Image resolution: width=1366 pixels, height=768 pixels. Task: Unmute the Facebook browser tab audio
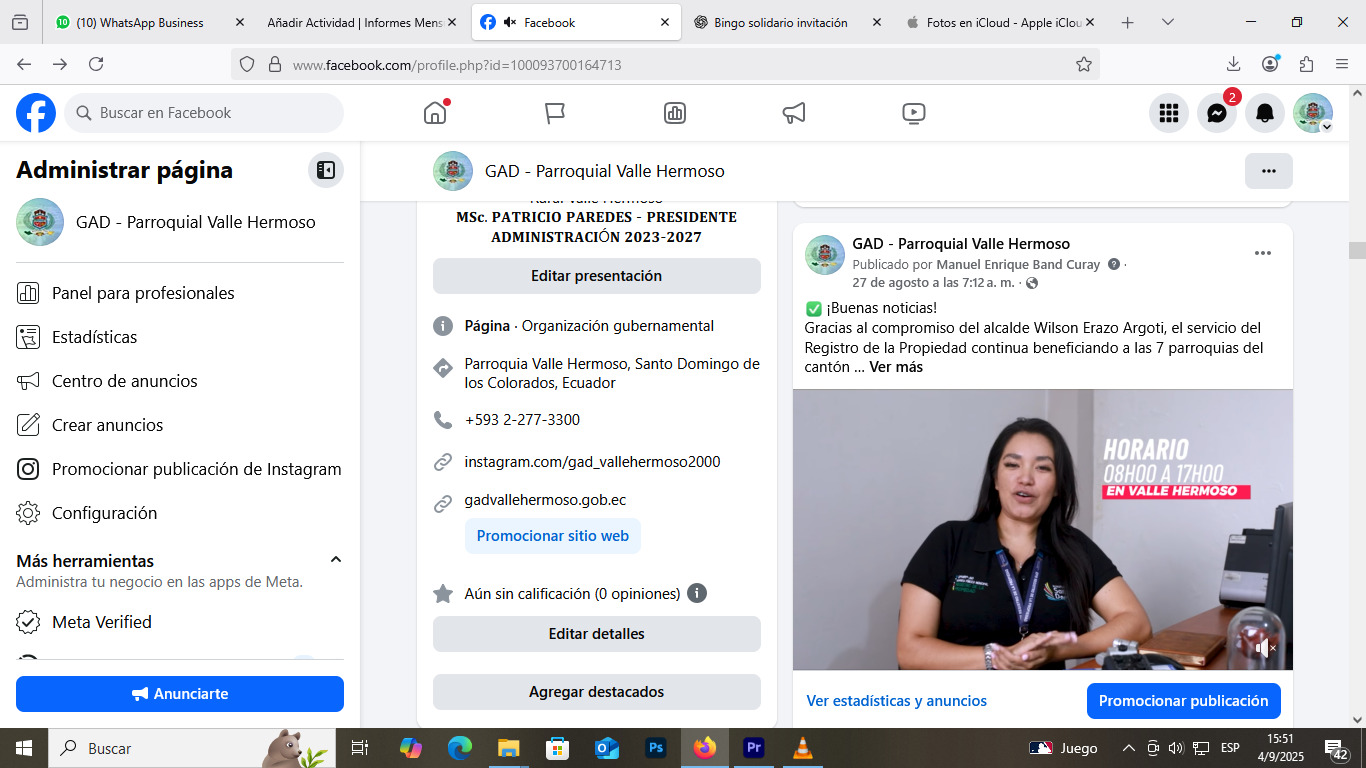click(x=510, y=22)
